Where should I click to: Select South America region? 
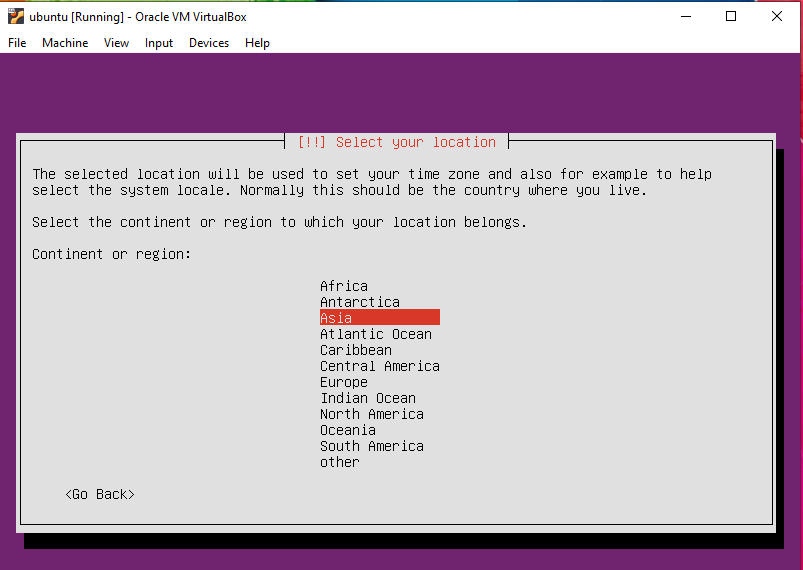tap(372, 446)
